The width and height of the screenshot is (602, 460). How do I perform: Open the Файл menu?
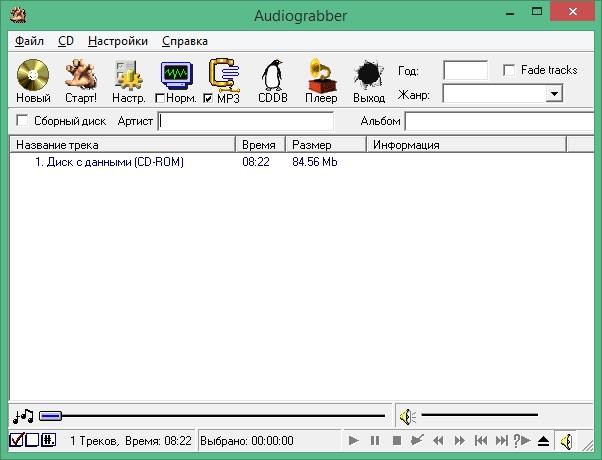click(x=29, y=41)
